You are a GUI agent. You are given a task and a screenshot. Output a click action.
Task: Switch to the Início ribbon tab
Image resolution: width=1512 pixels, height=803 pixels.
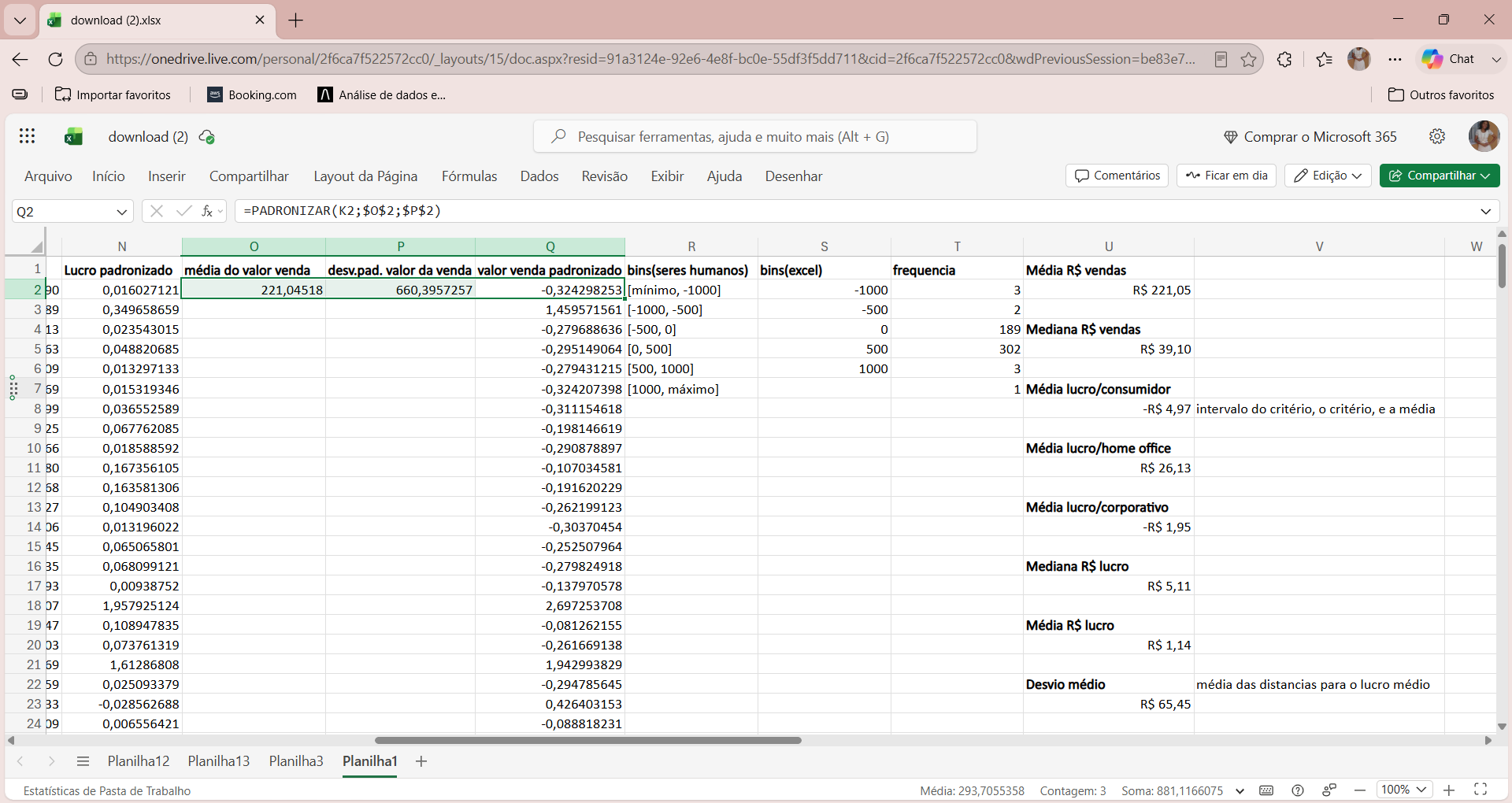tap(109, 176)
